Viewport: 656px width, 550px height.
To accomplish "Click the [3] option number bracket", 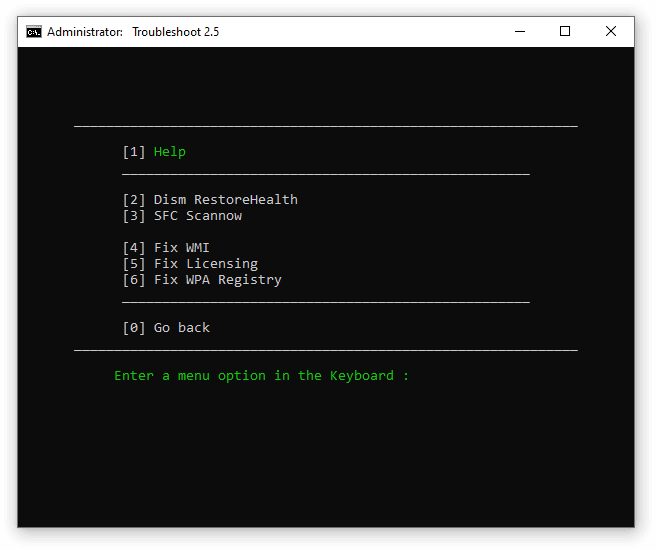I will [x=134, y=216].
